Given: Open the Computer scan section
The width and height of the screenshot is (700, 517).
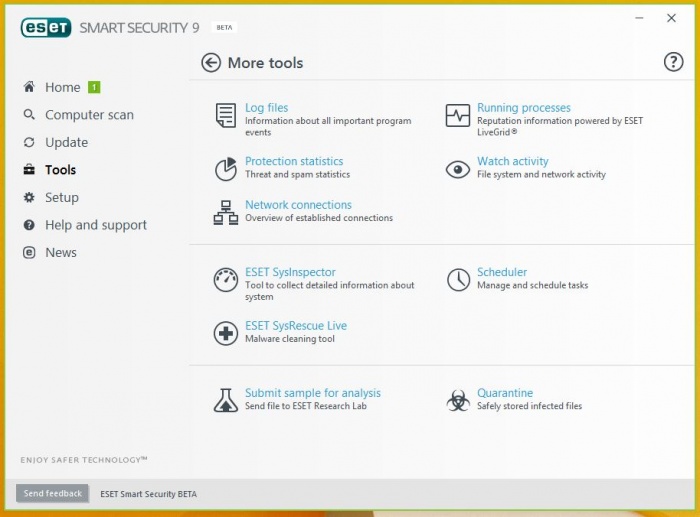Looking at the screenshot, I should [x=89, y=115].
